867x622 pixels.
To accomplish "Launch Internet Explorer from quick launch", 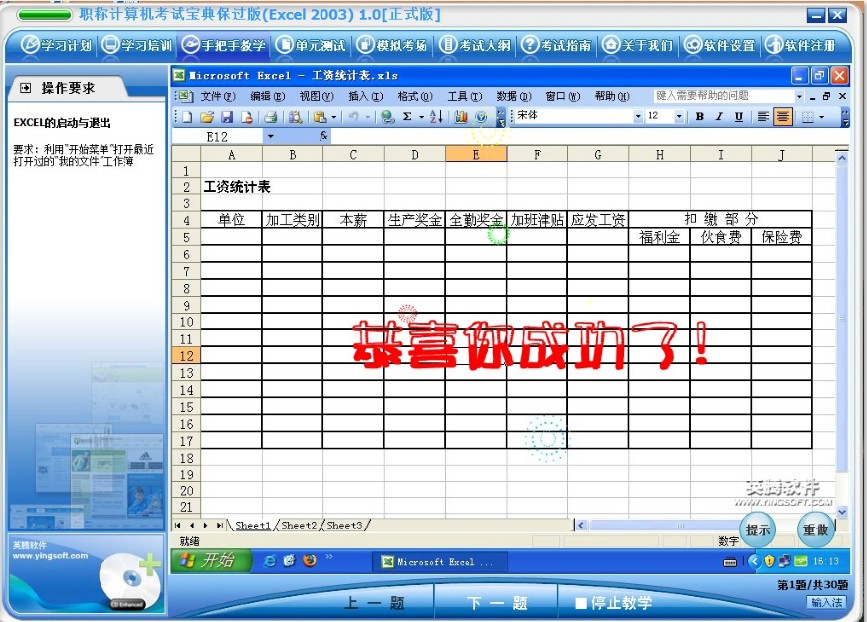I will (x=270, y=561).
